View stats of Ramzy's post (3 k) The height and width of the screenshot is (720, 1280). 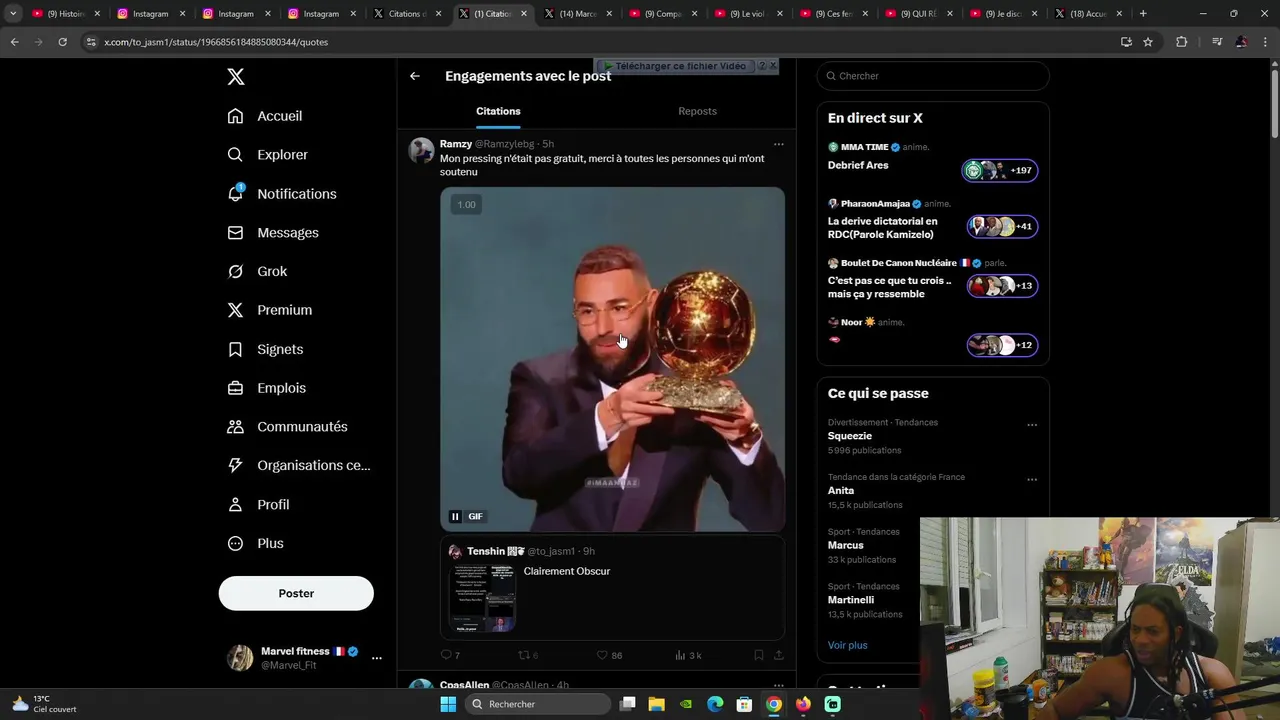point(688,655)
